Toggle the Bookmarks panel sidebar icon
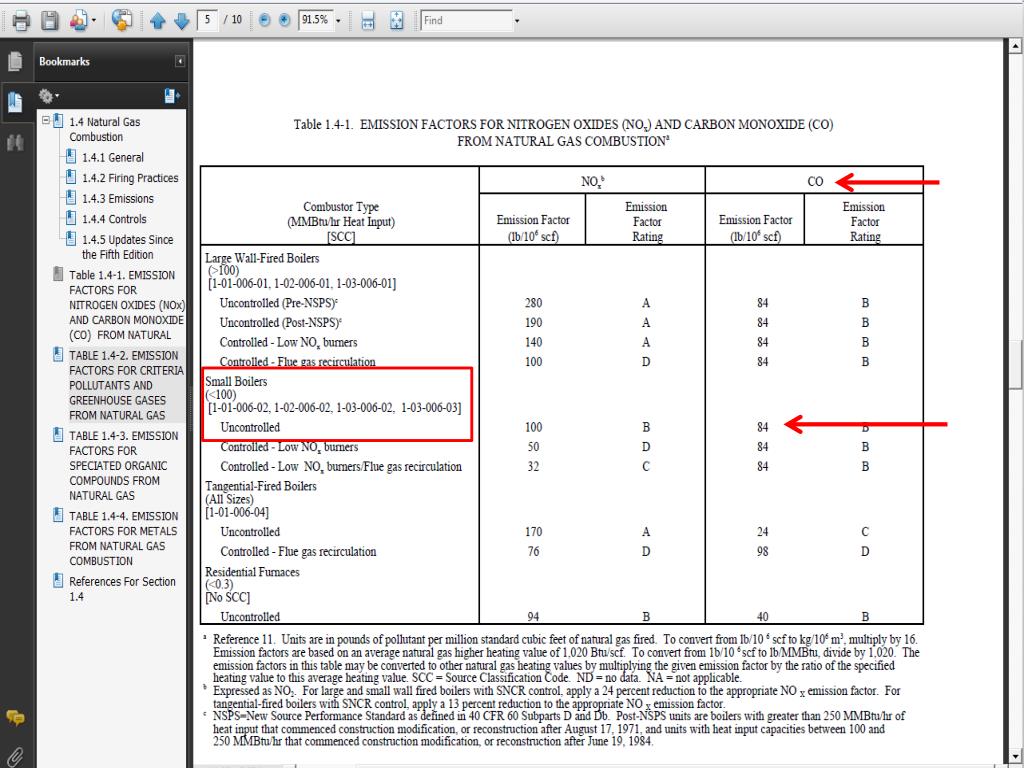 (14, 102)
